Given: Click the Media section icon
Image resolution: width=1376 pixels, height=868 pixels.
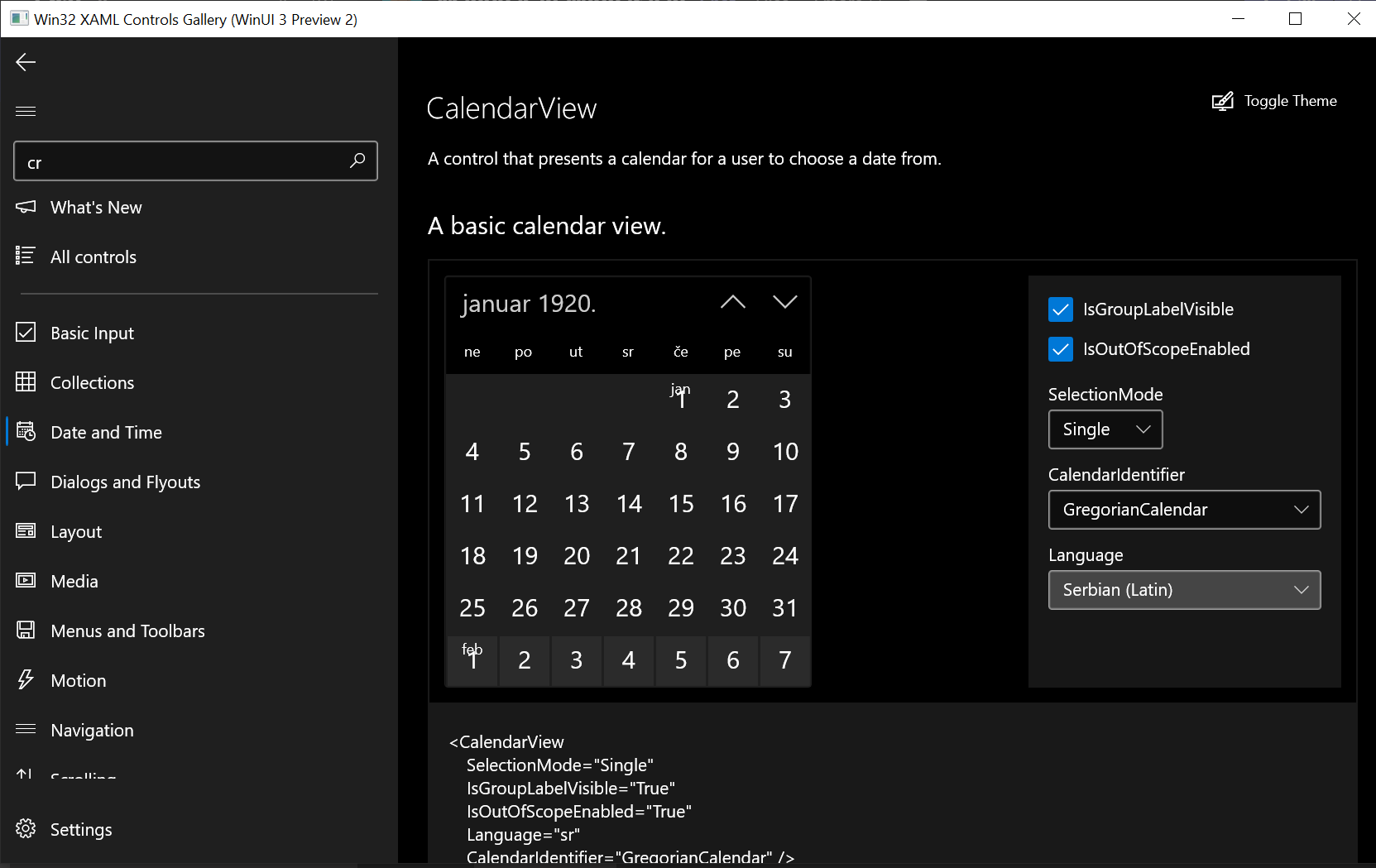Looking at the screenshot, I should pos(26,580).
